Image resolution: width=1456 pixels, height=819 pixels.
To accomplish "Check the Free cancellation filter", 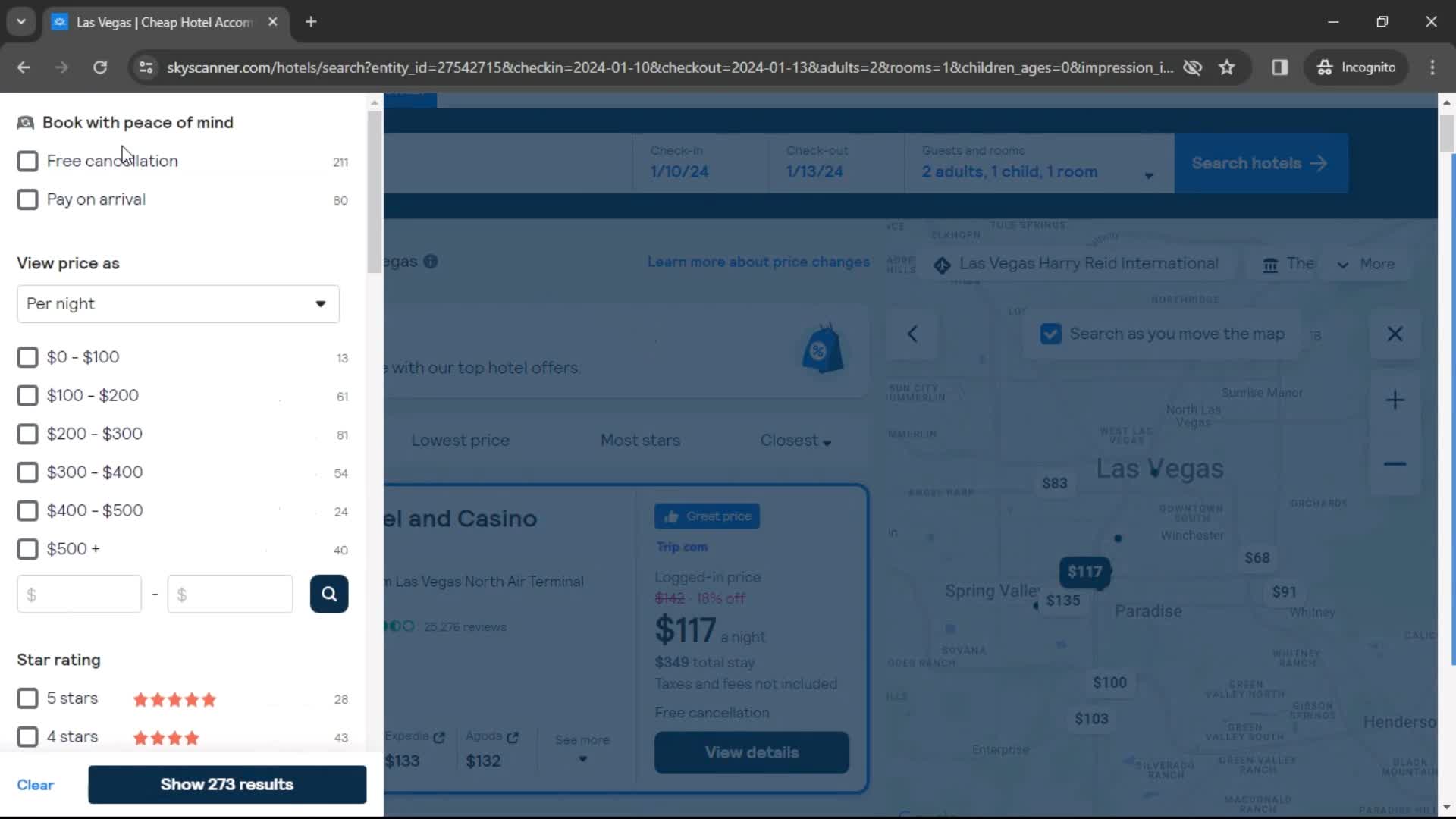I will click(x=27, y=162).
